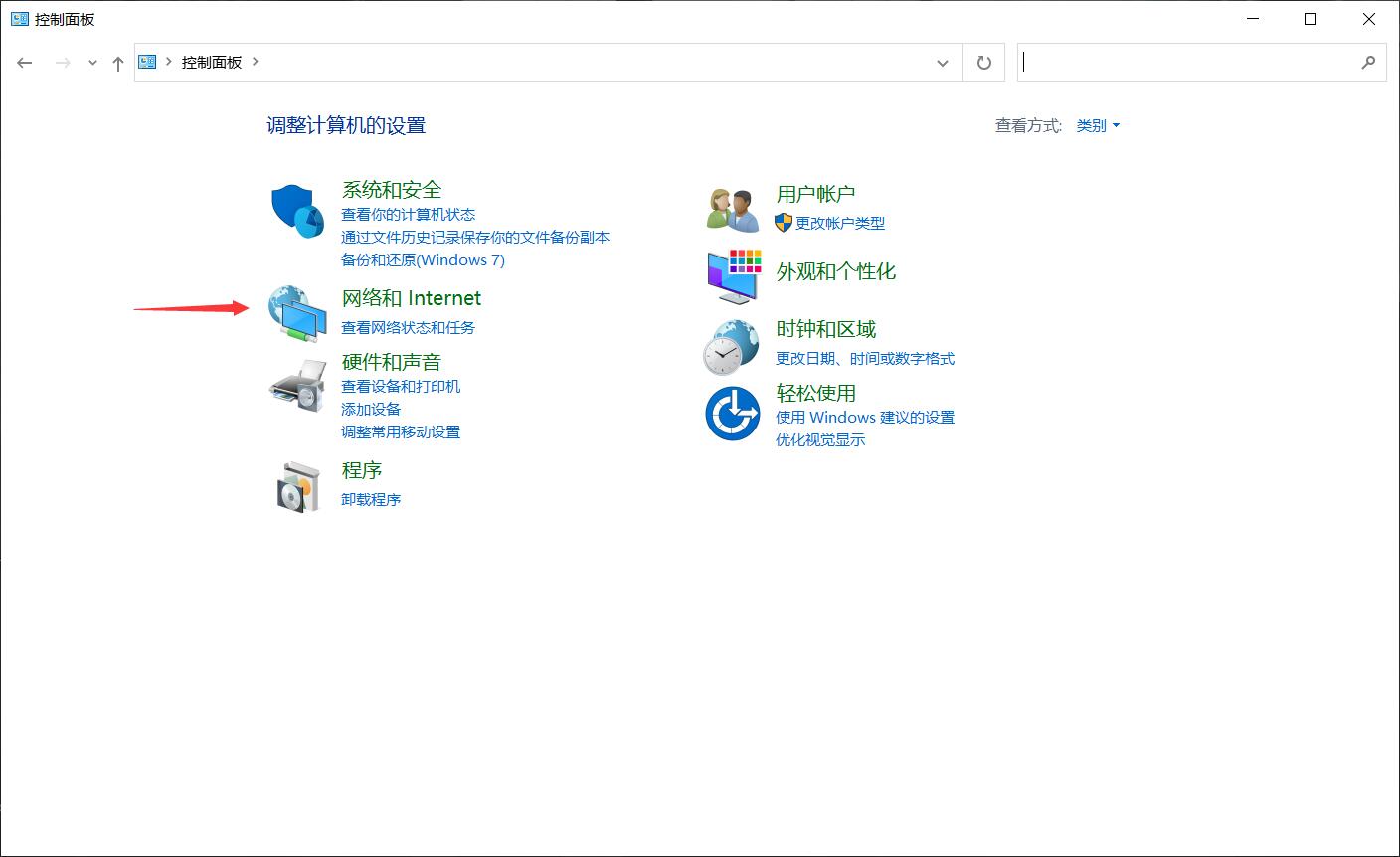Open 通过文件历史记录保存你的文件备份副本
The image size is (1400, 857).
pyautogui.click(x=475, y=237)
